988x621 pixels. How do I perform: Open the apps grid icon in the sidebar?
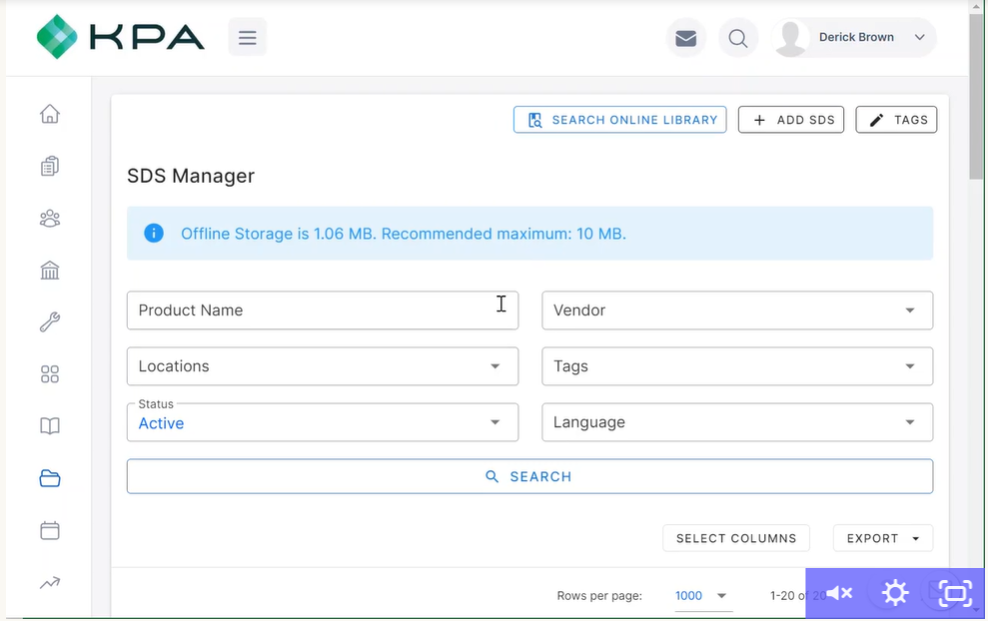point(48,374)
